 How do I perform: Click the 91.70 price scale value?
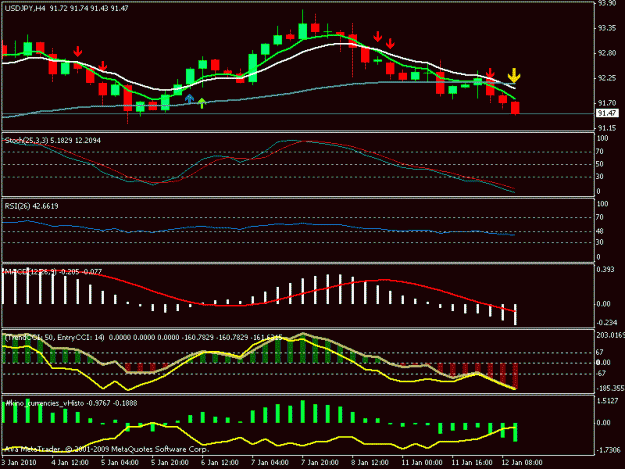607,103
